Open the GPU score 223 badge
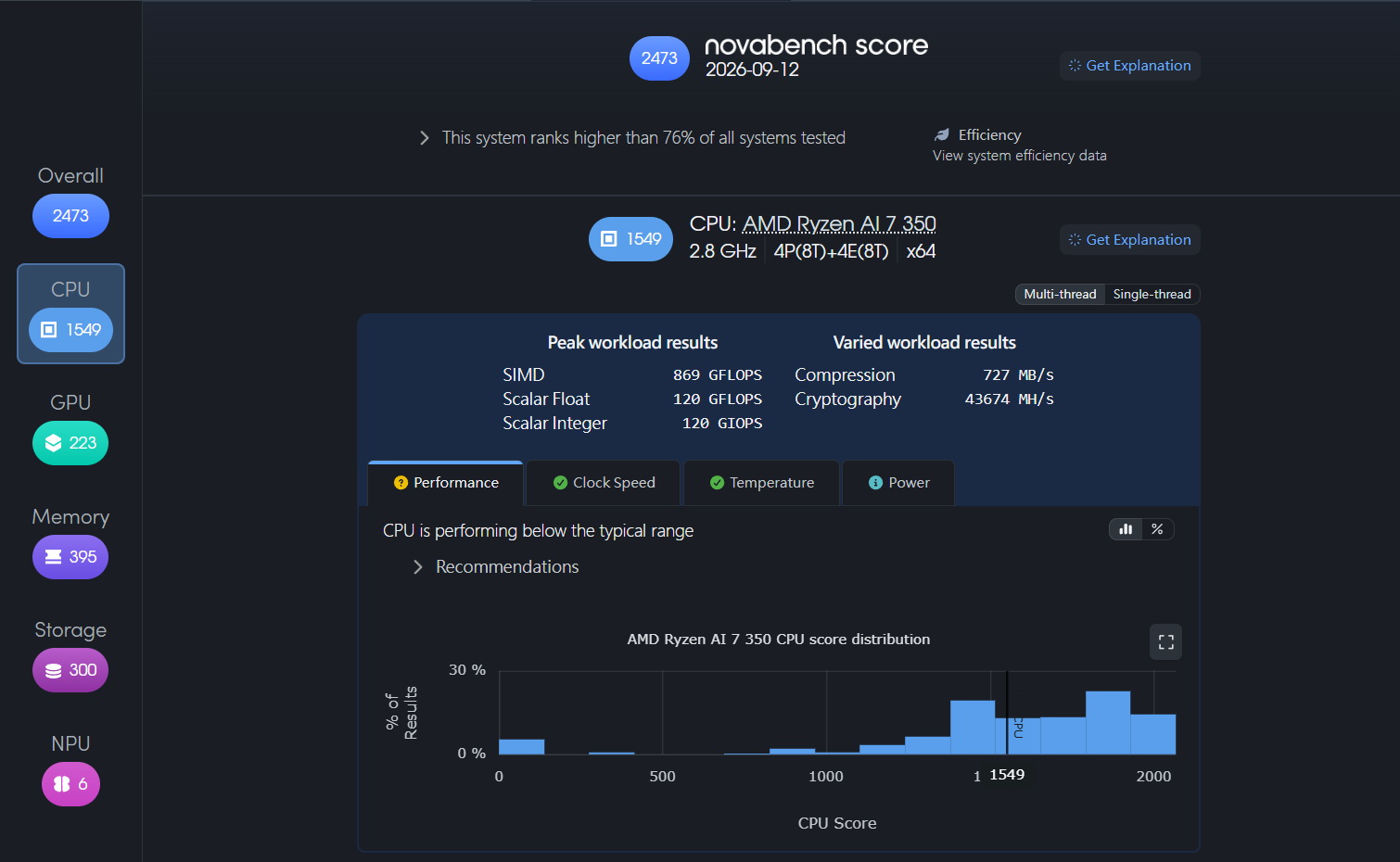 pos(70,443)
